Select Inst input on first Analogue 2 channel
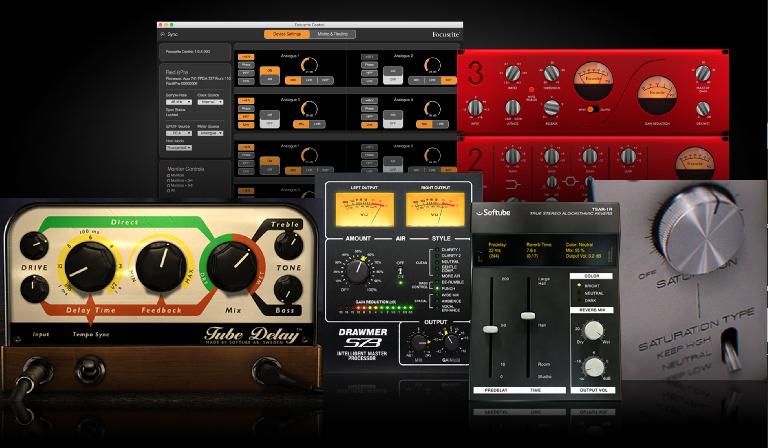Screen dimensions: 768x448 pos(448,80)
